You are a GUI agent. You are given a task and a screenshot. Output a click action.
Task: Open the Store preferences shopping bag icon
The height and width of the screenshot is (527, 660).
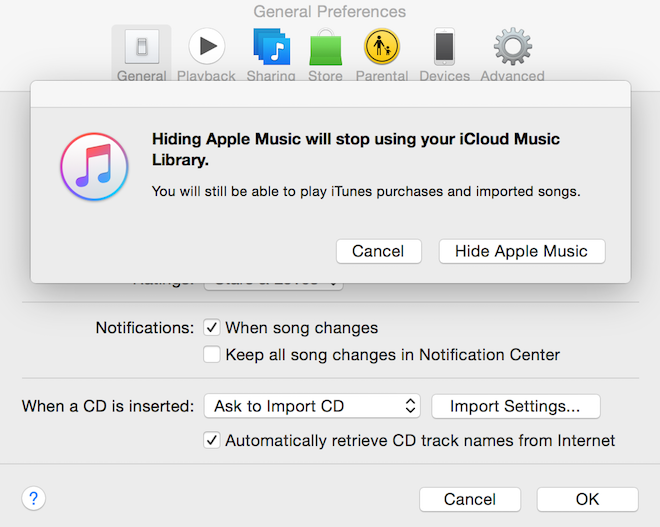[x=326, y=48]
